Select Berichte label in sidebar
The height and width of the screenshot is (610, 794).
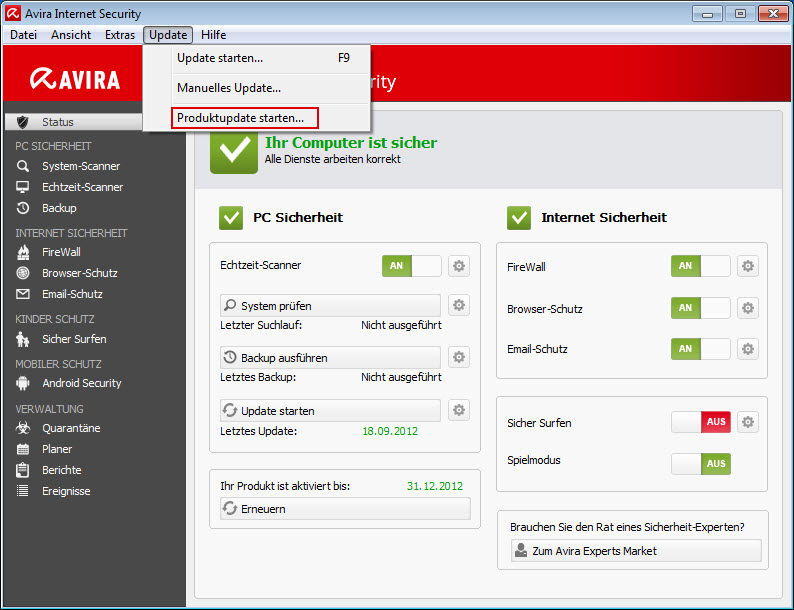[62, 470]
